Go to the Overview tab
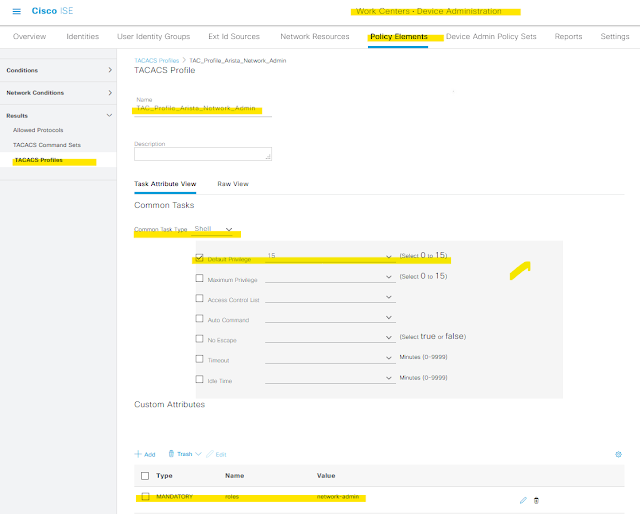 [x=29, y=36]
